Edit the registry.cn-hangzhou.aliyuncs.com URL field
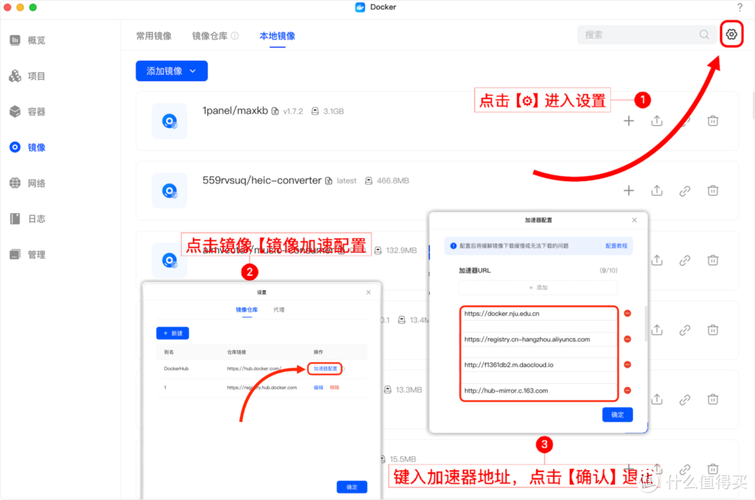 point(539,339)
